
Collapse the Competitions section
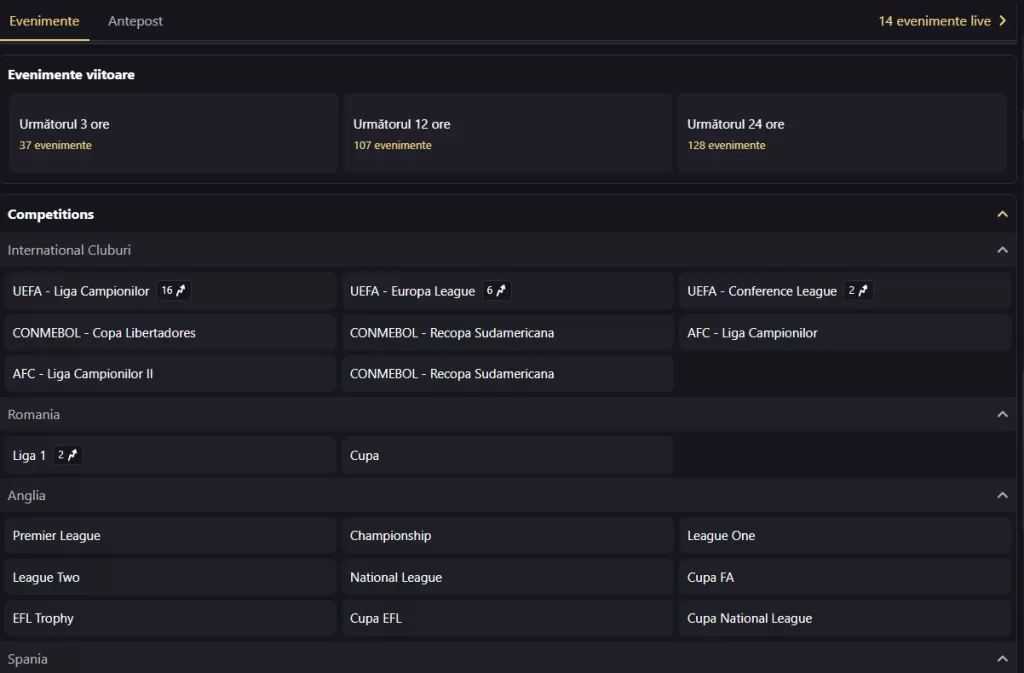(x=1002, y=214)
